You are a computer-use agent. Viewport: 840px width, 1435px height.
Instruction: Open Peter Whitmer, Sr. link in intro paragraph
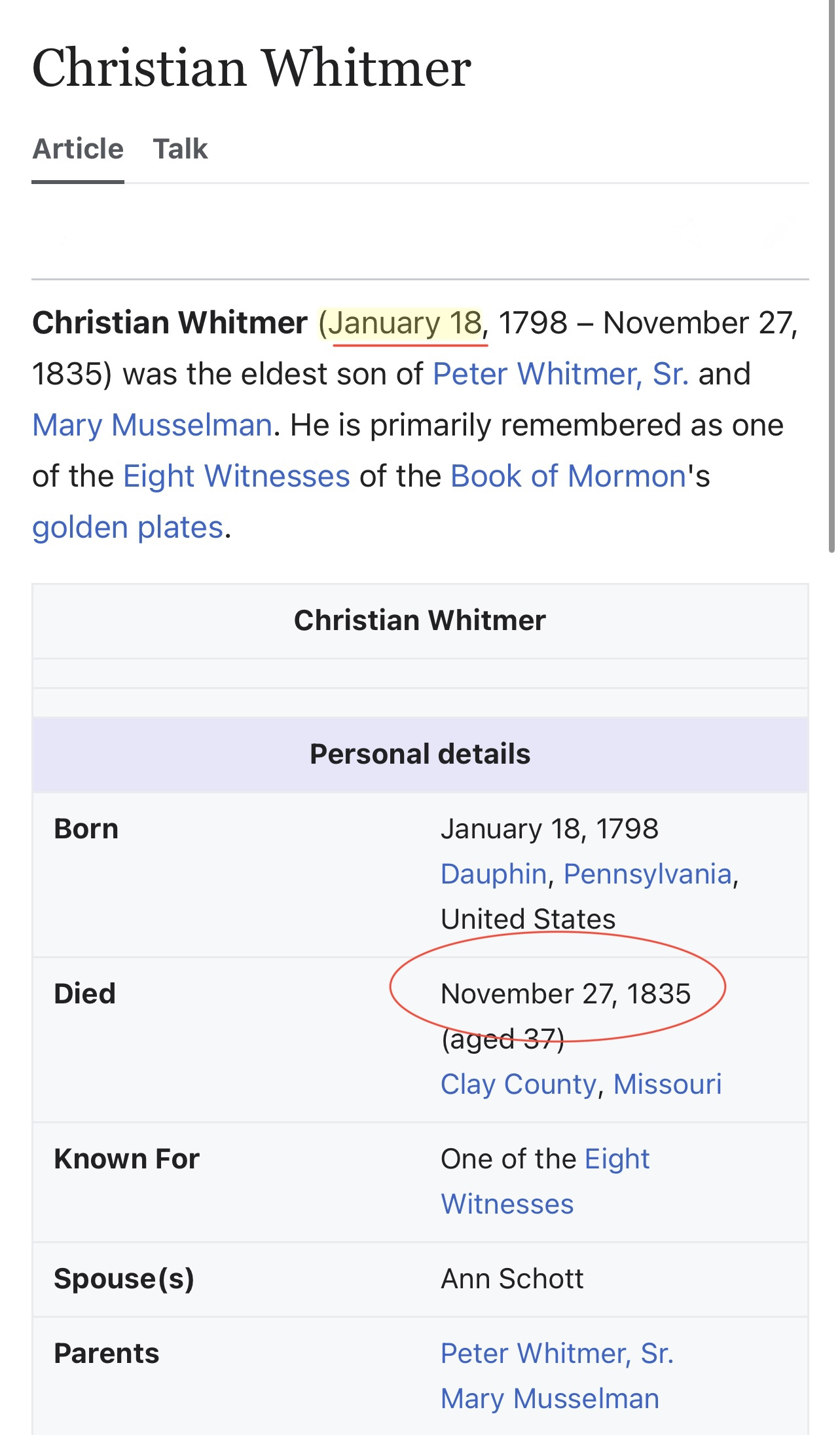(560, 374)
